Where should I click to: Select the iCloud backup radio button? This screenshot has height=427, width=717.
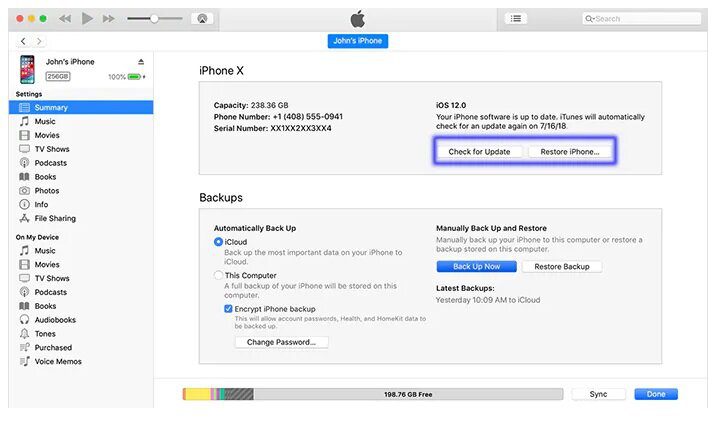click(x=219, y=242)
